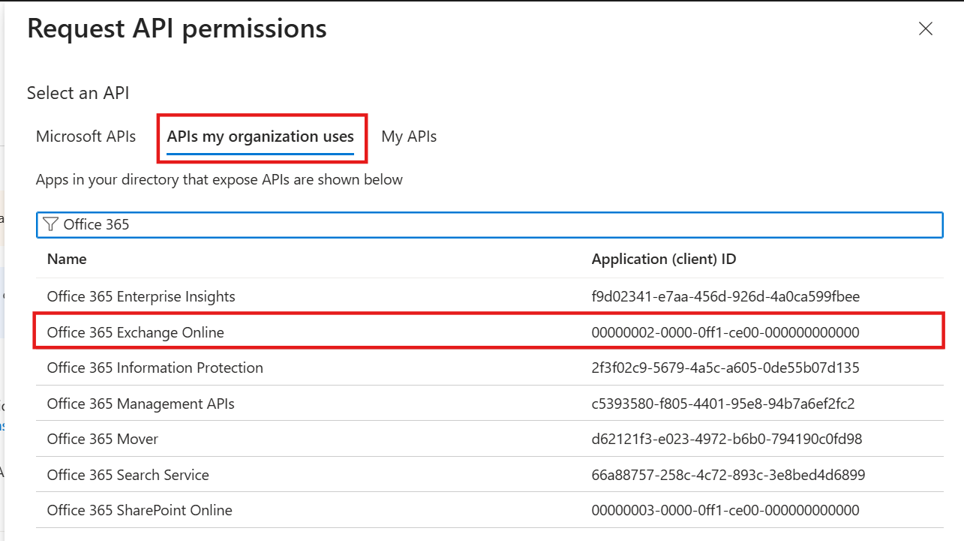Screen dimensions: 964x541
Task: Select Office 365 Enterprise Insights API
Action: [x=489, y=296]
